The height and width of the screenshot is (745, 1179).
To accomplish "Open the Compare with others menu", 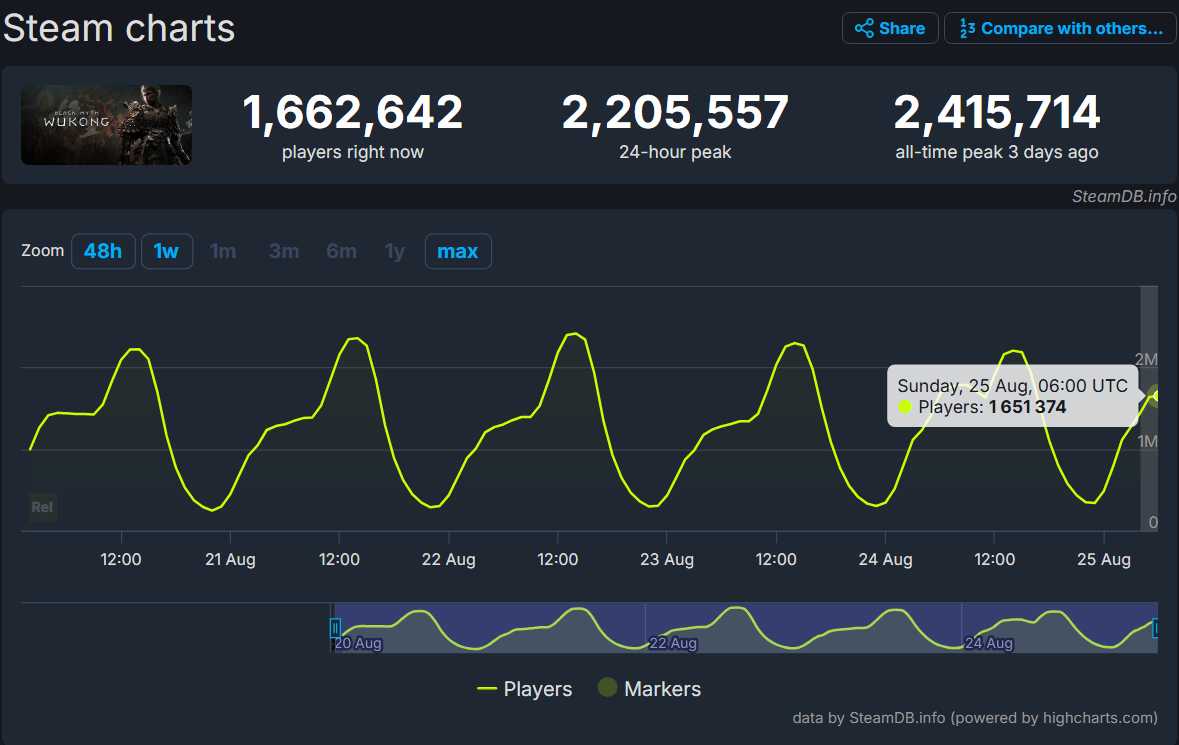I will (x=1060, y=28).
